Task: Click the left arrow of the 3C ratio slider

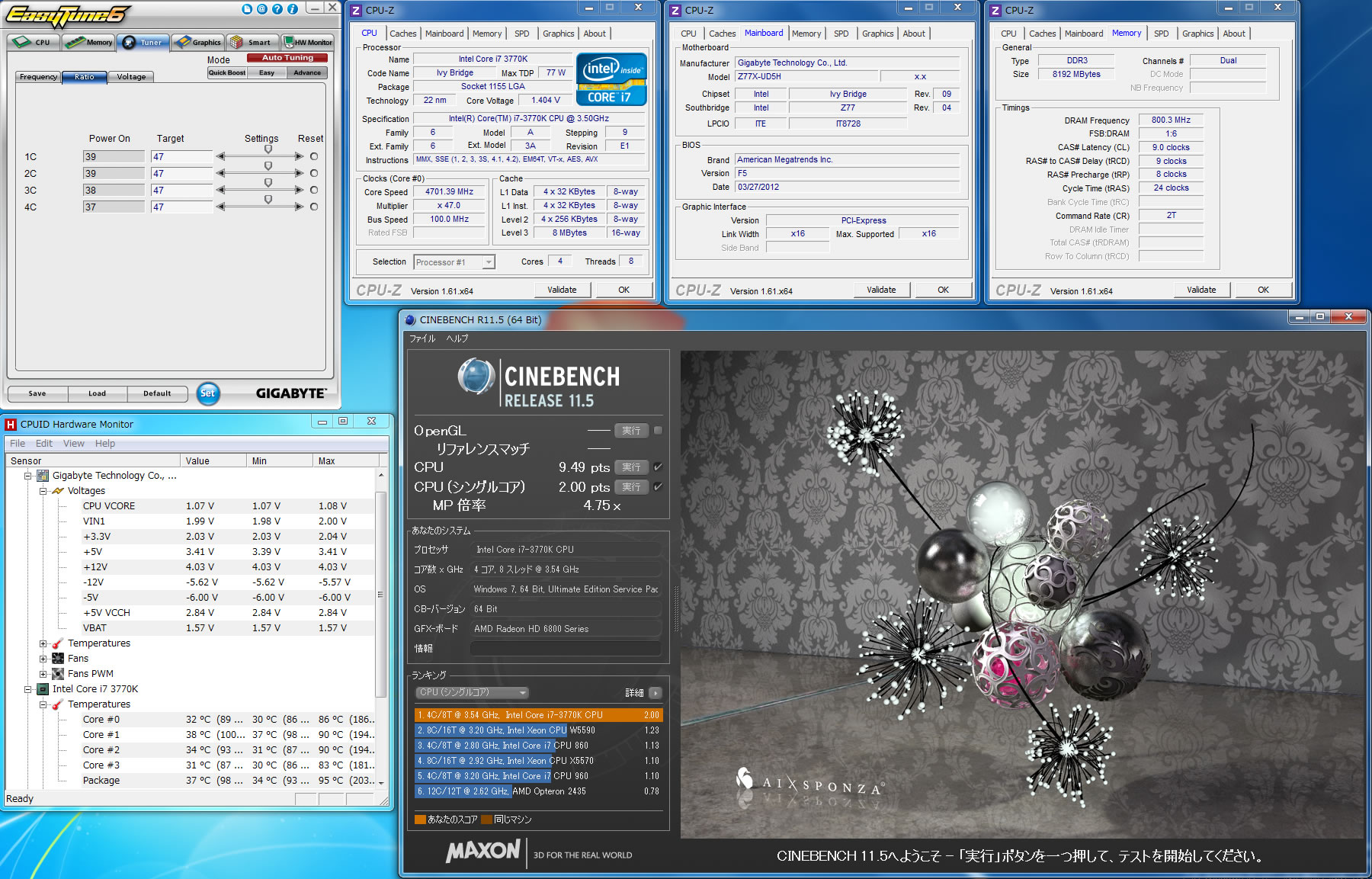Action: [220, 190]
